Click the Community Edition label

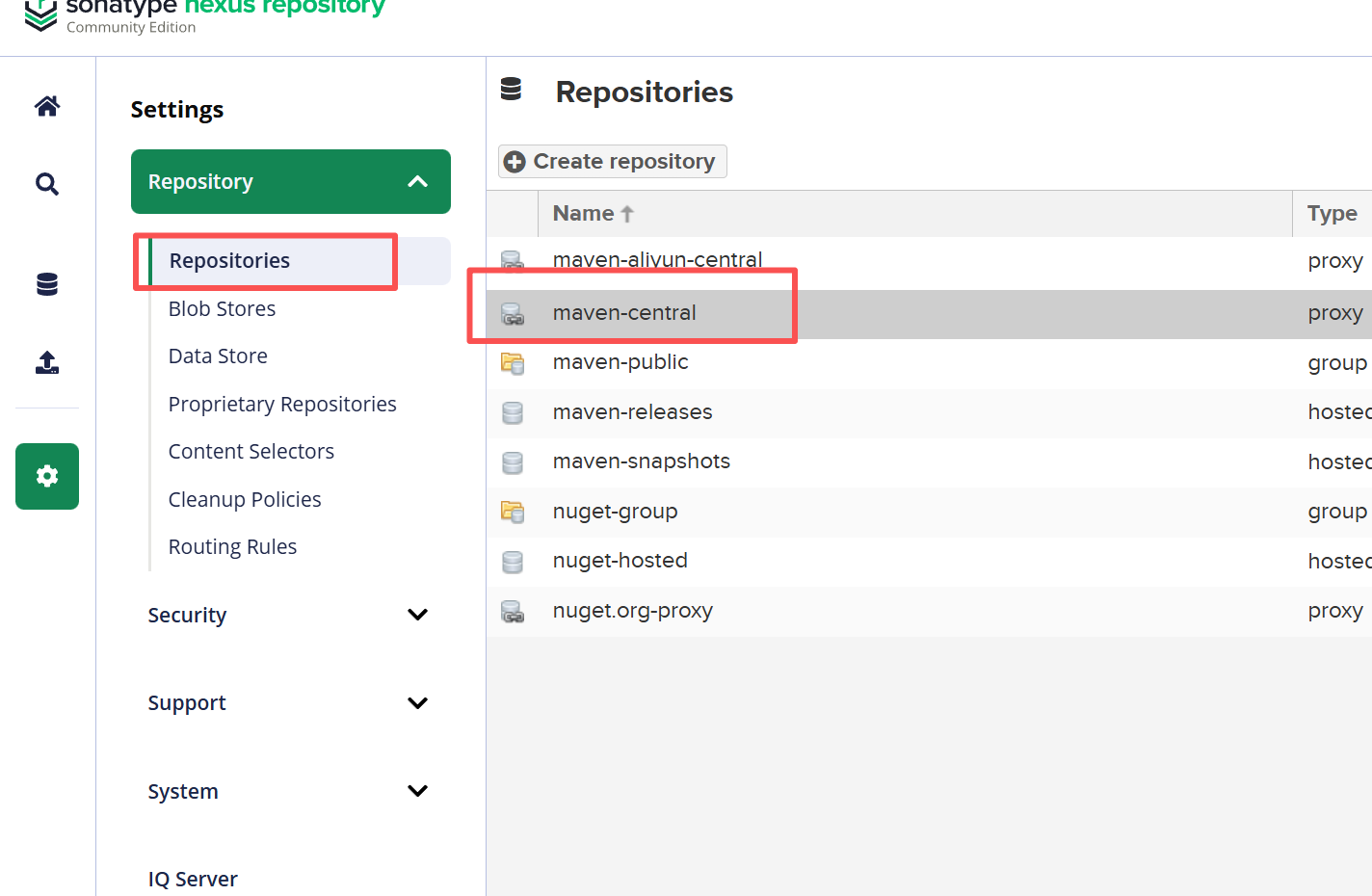[x=131, y=27]
